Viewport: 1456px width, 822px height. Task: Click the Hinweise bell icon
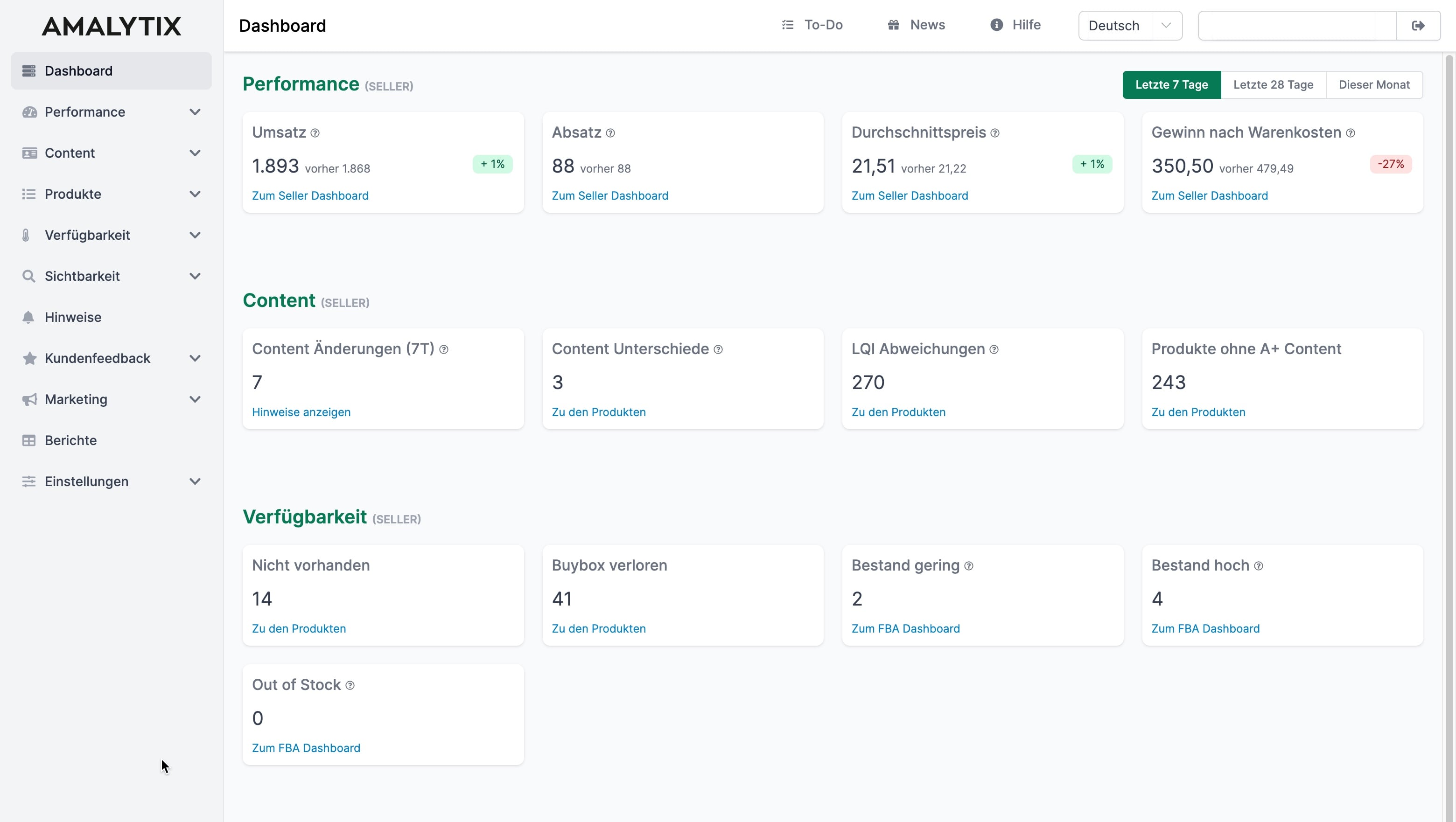[28, 317]
